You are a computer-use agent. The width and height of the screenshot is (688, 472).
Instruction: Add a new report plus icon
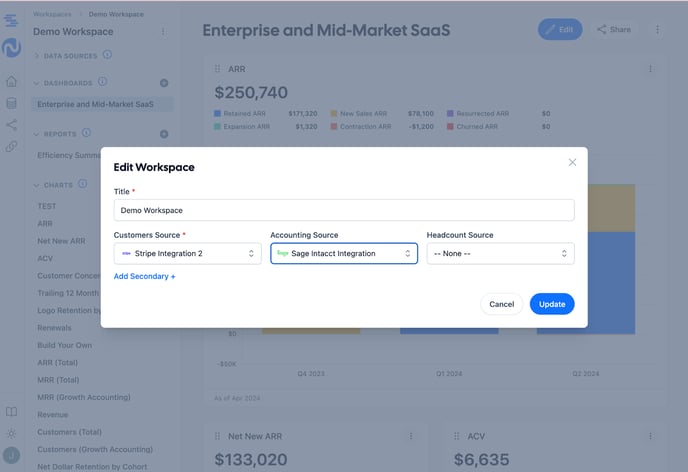point(164,134)
